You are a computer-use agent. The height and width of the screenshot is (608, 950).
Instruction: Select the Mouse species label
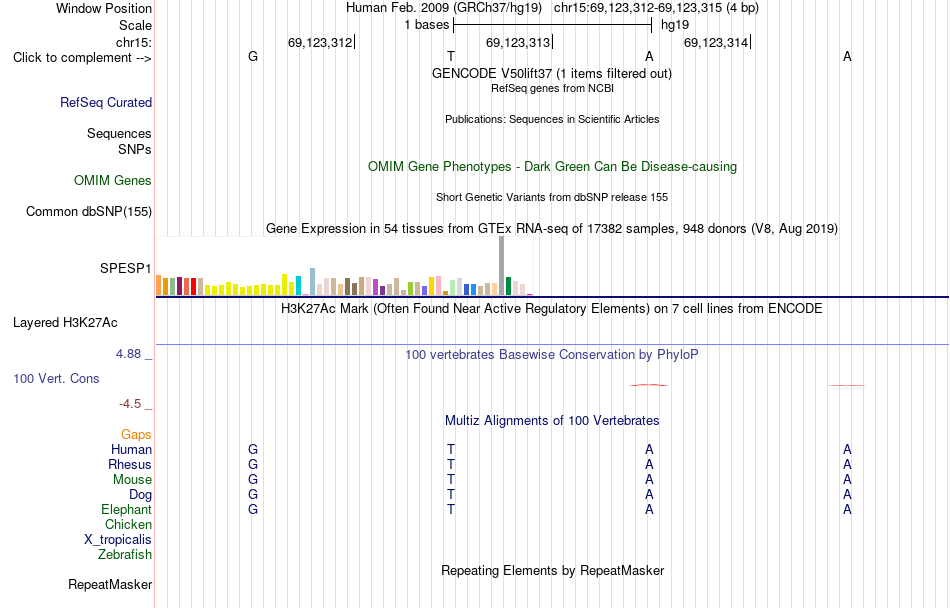point(132,480)
